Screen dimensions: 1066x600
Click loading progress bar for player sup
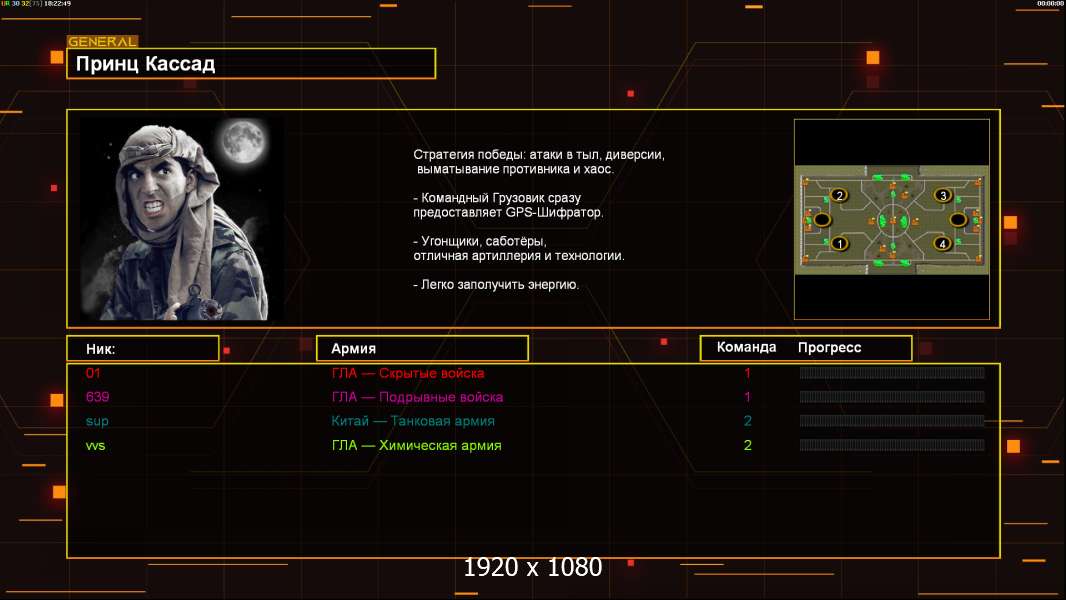(892, 421)
